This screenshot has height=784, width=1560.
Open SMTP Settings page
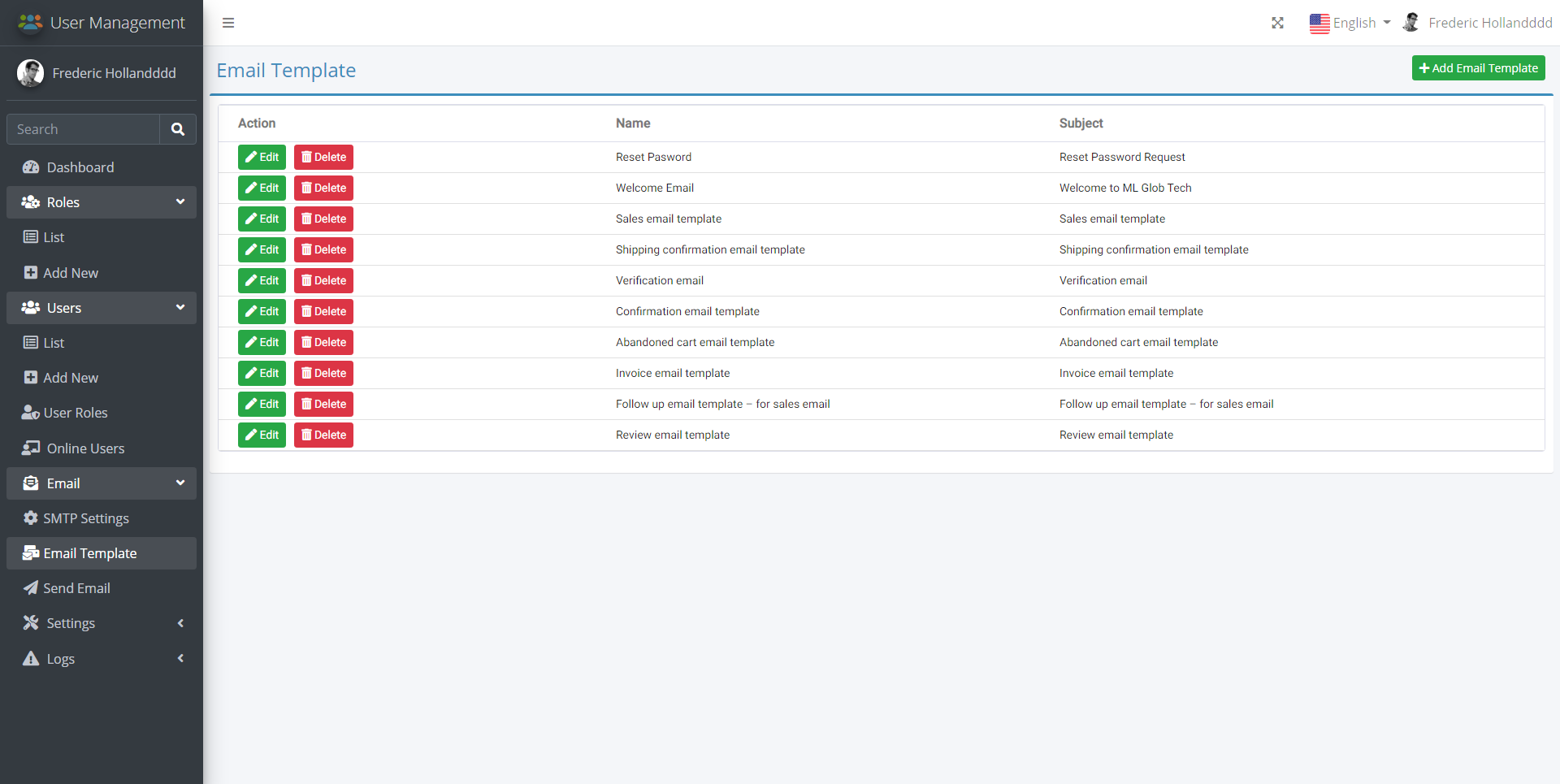pyautogui.click(x=102, y=518)
